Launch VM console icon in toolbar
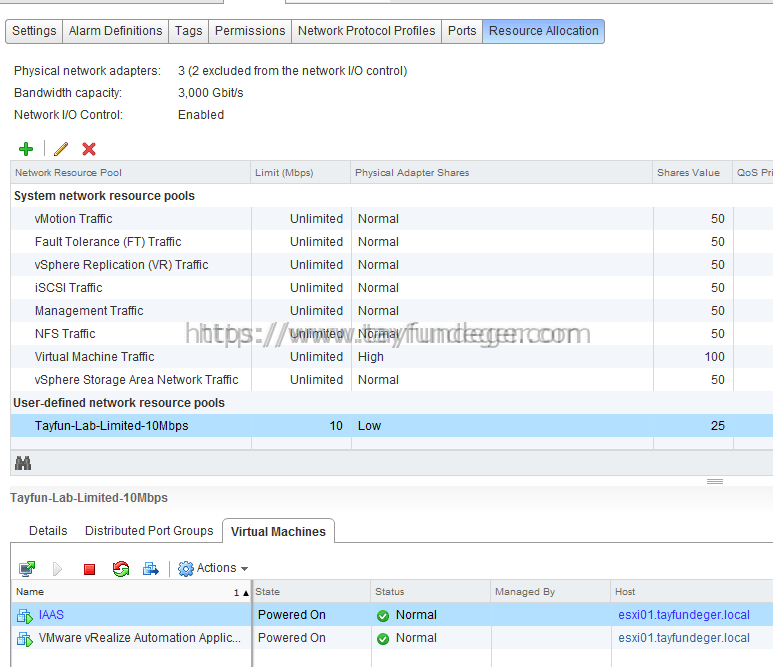The height and width of the screenshot is (667, 773). tap(27, 569)
